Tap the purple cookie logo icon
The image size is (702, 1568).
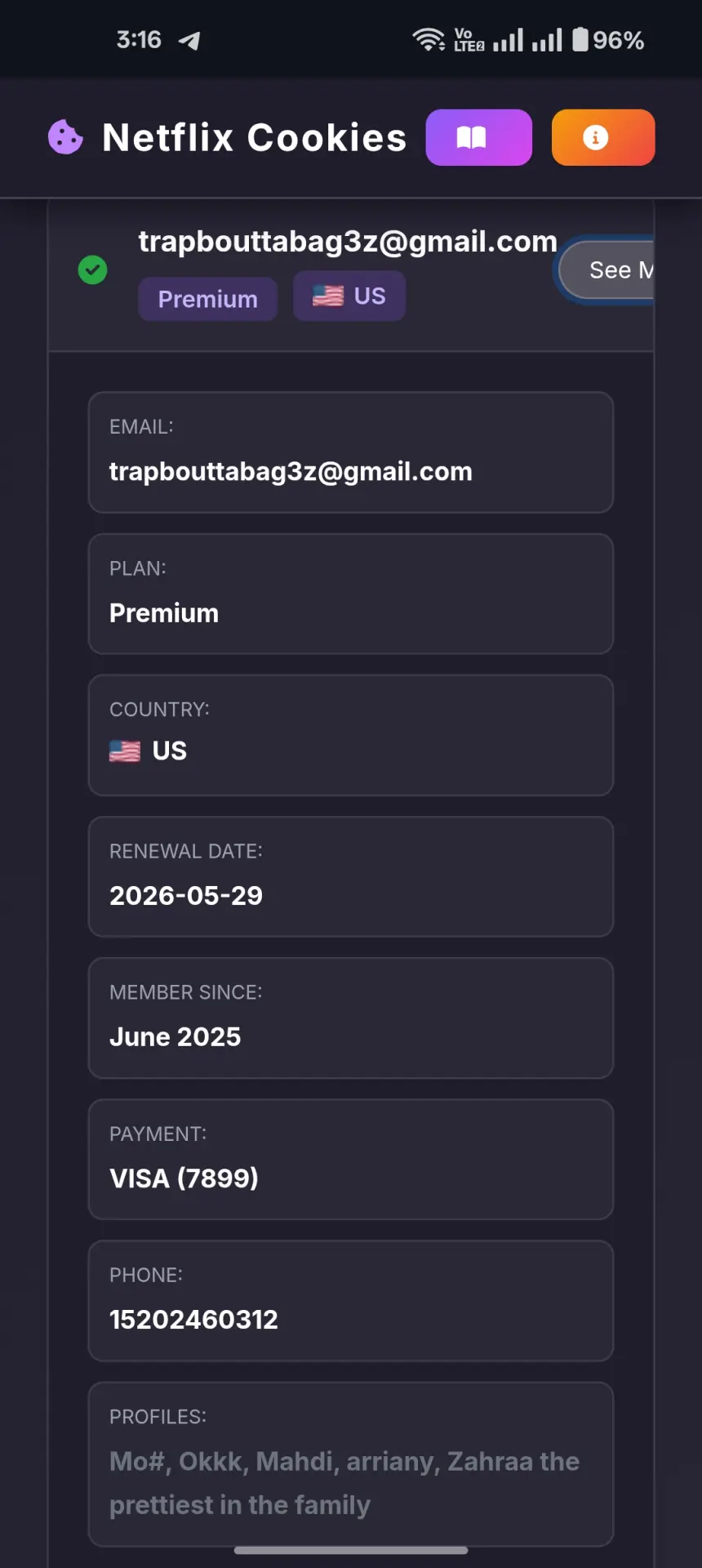(x=65, y=137)
